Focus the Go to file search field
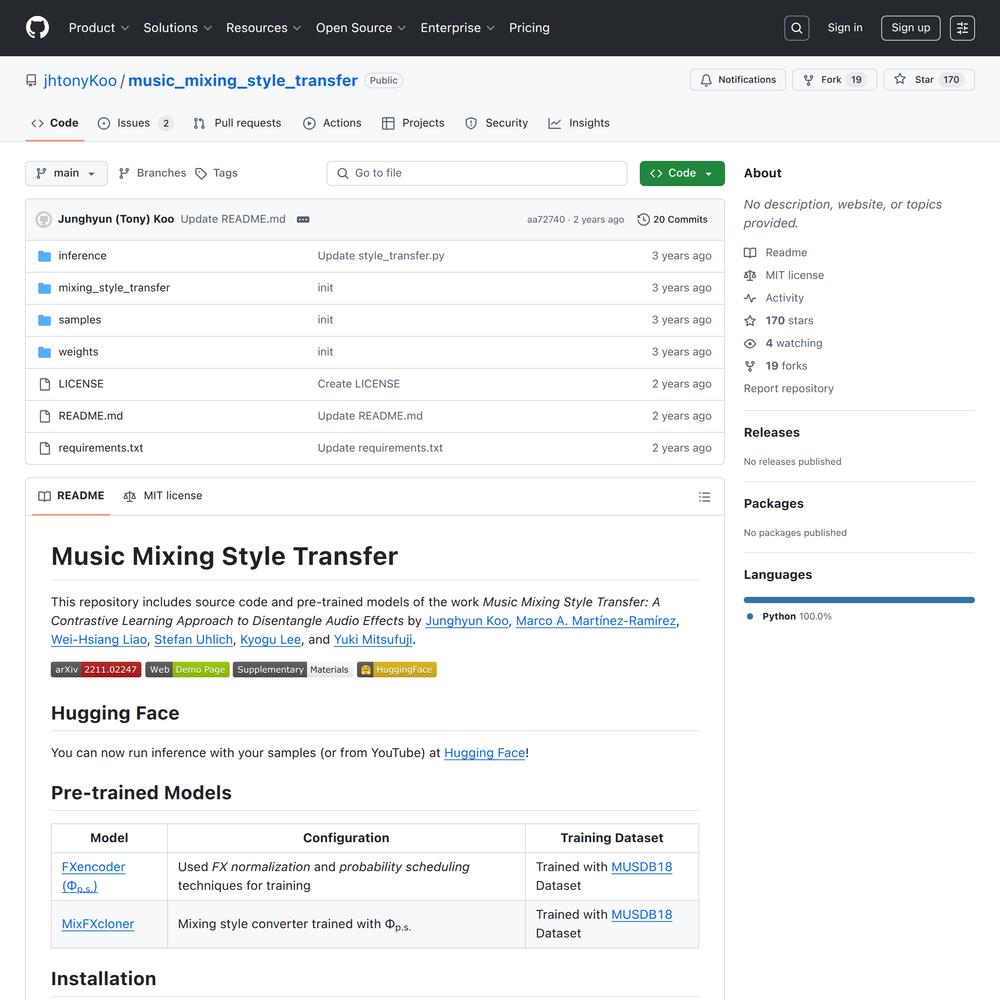1000x1000 pixels. tap(477, 173)
